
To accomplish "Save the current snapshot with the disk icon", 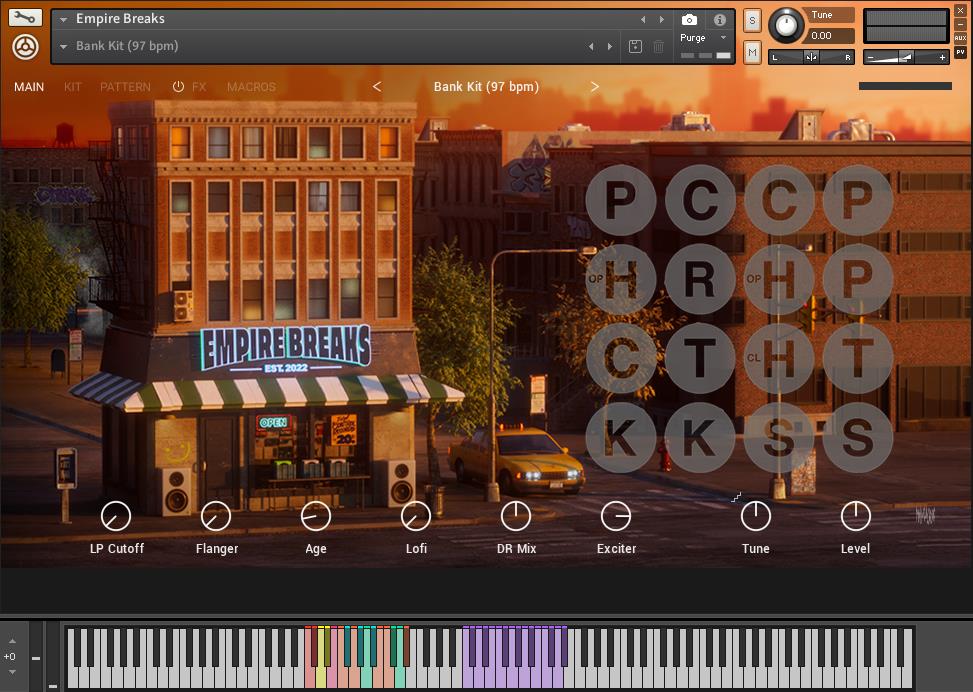I will point(635,46).
